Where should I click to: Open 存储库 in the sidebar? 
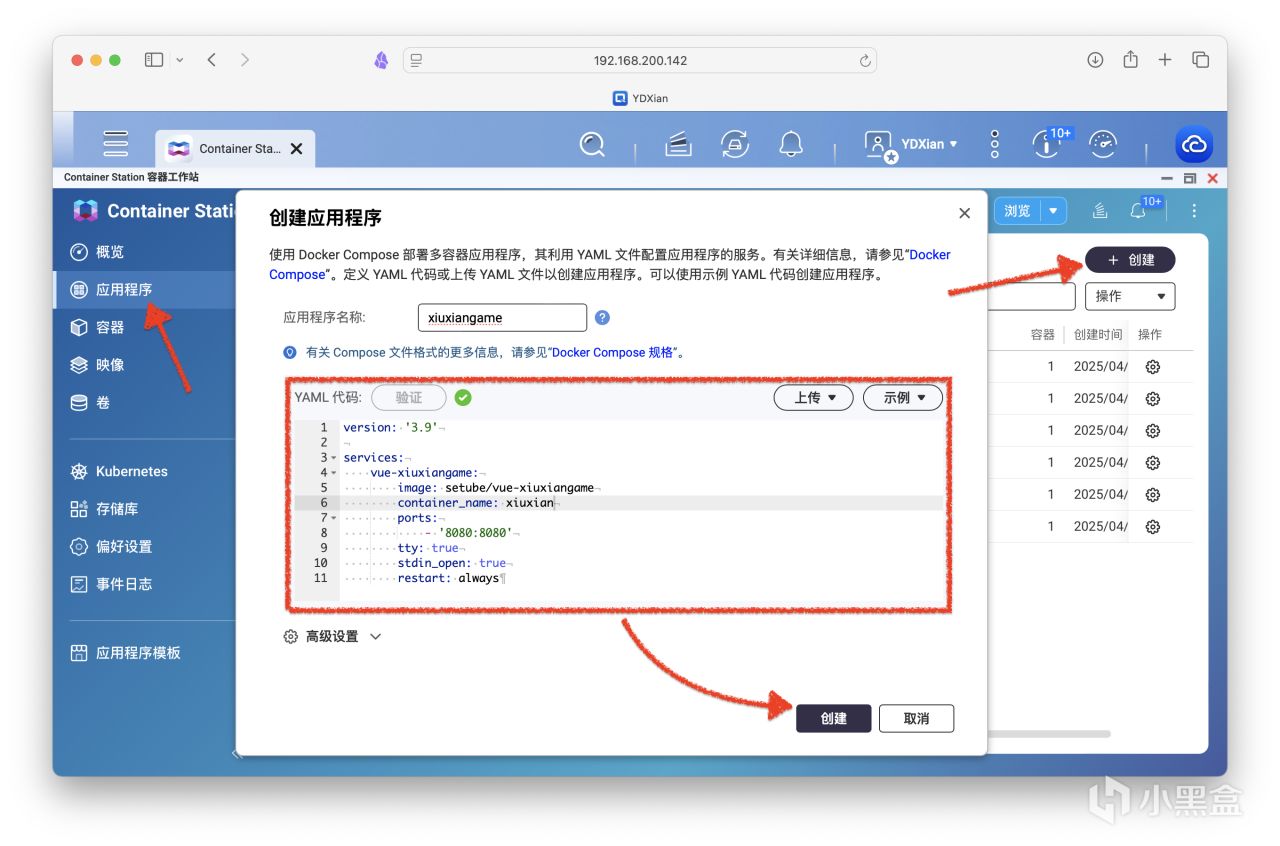coord(145,509)
